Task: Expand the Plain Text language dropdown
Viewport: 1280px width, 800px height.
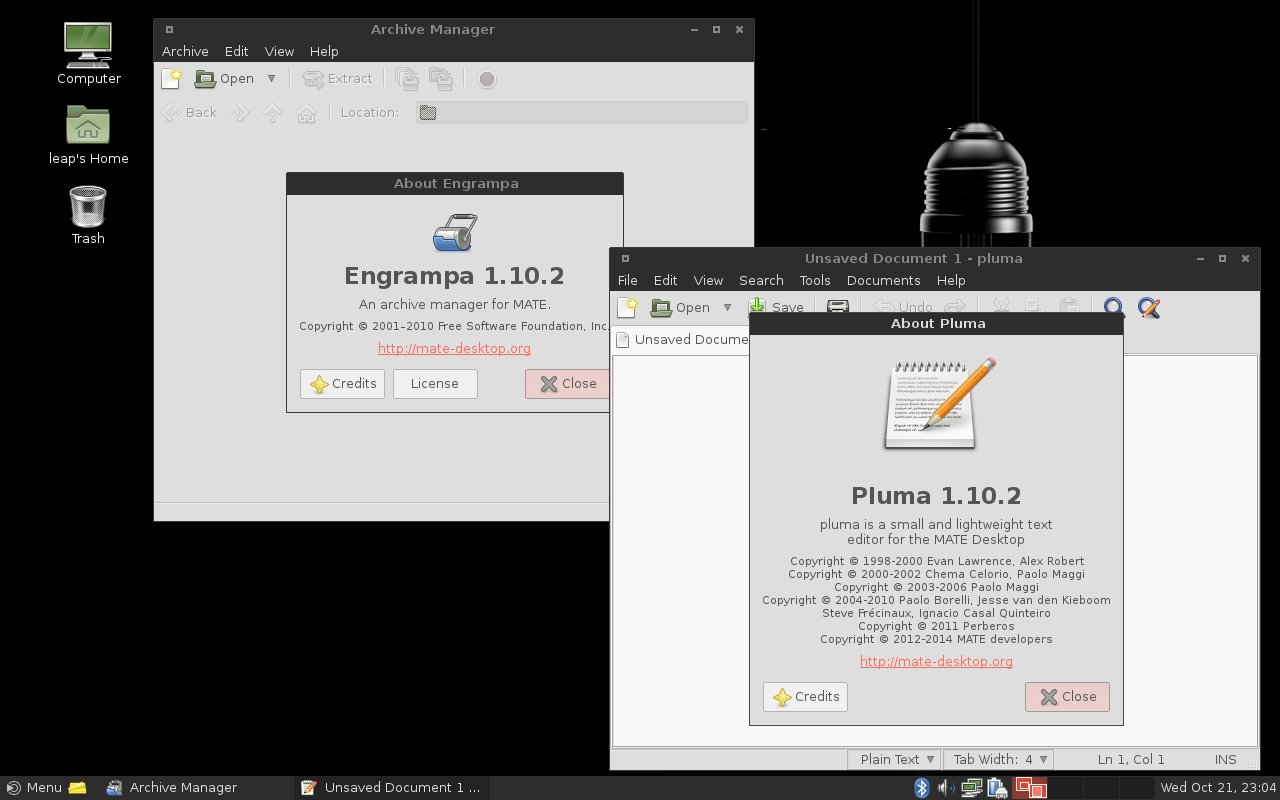Action: pos(894,760)
